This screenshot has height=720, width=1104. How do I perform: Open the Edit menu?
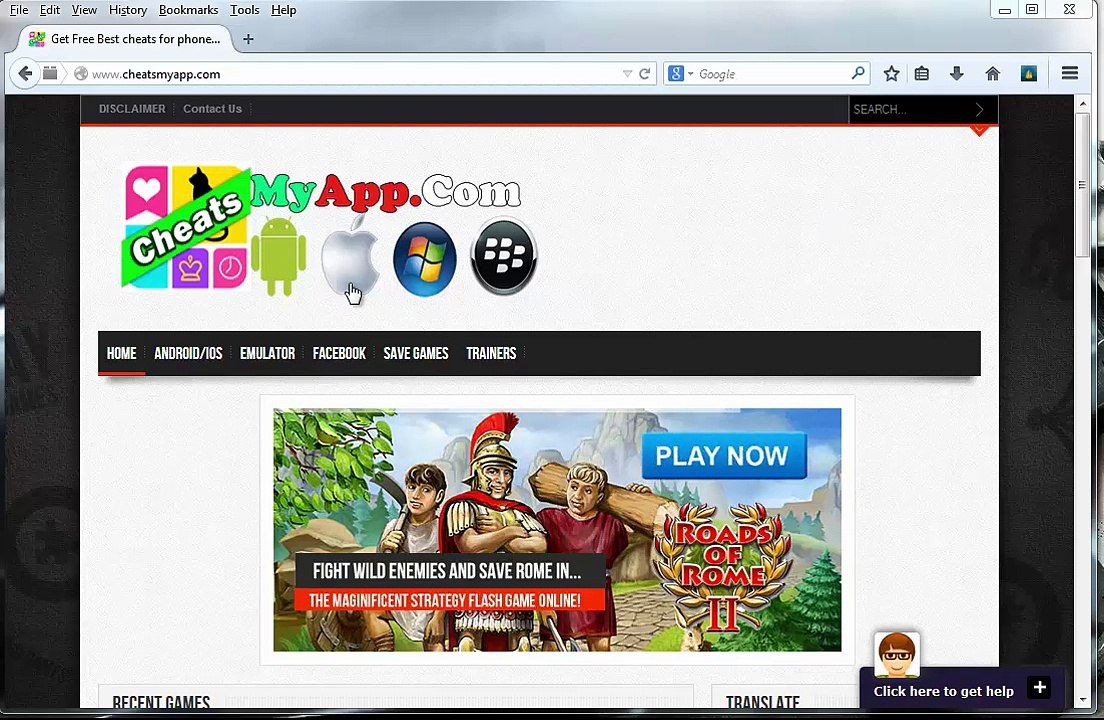(x=49, y=10)
